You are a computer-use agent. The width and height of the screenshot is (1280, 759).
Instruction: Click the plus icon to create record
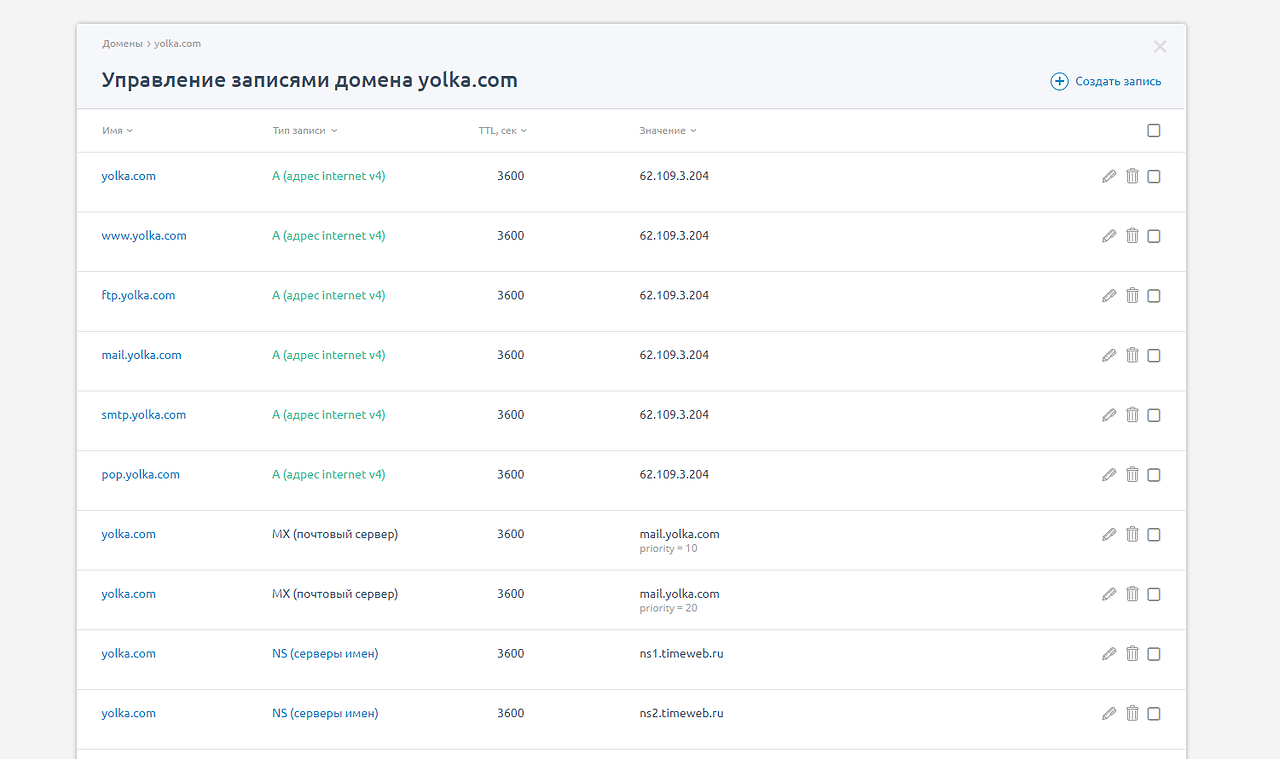click(x=1059, y=81)
